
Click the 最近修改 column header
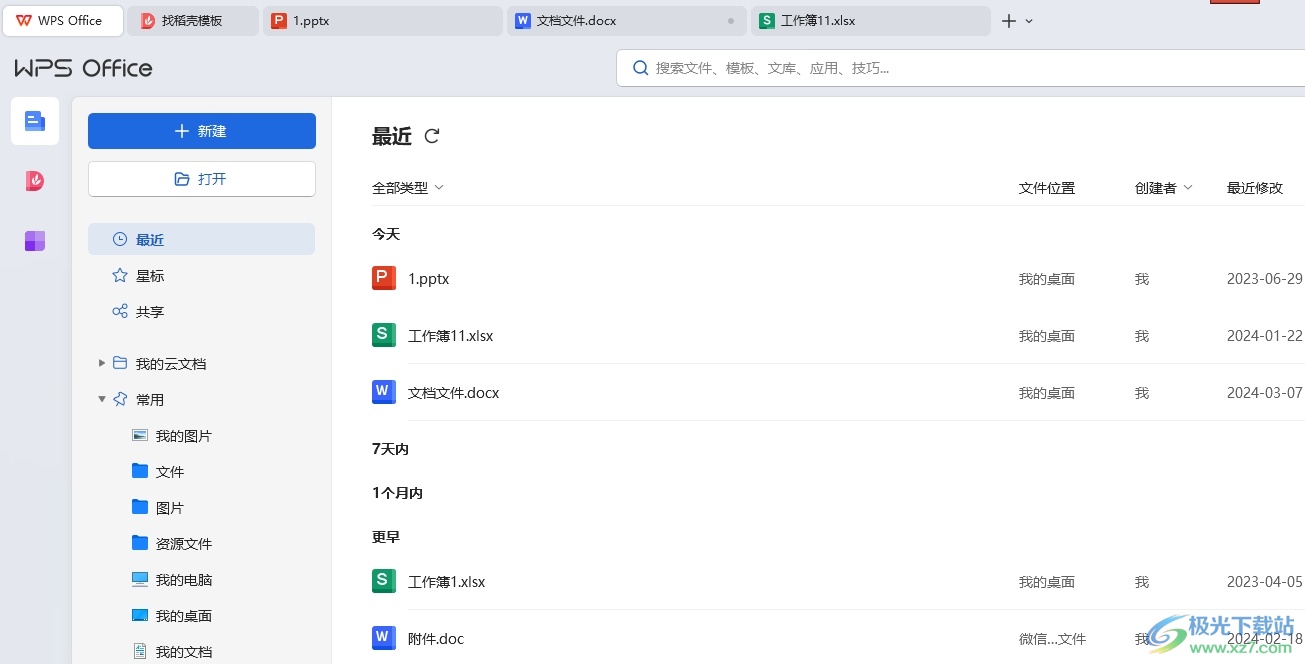(1255, 187)
